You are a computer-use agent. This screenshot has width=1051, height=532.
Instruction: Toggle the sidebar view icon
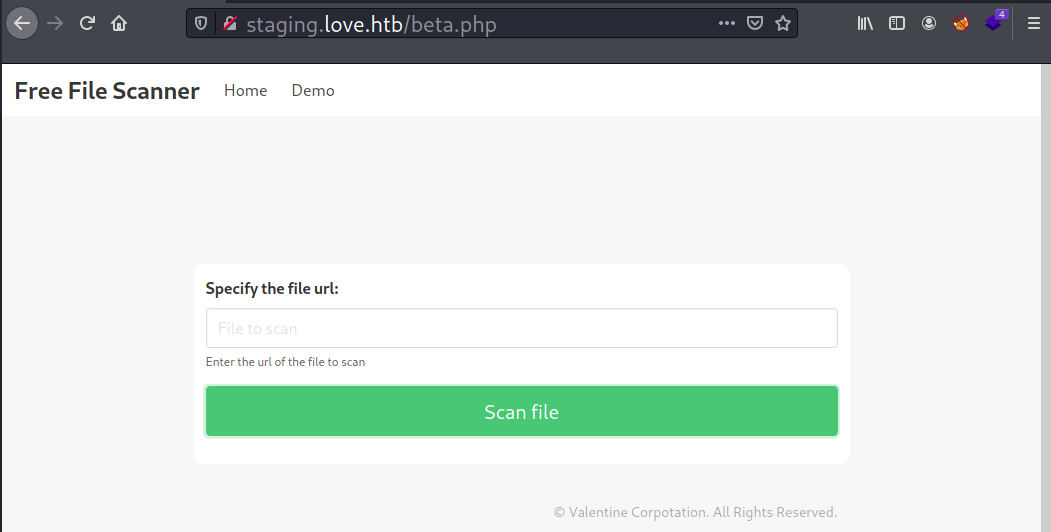click(x=897, y=23)
